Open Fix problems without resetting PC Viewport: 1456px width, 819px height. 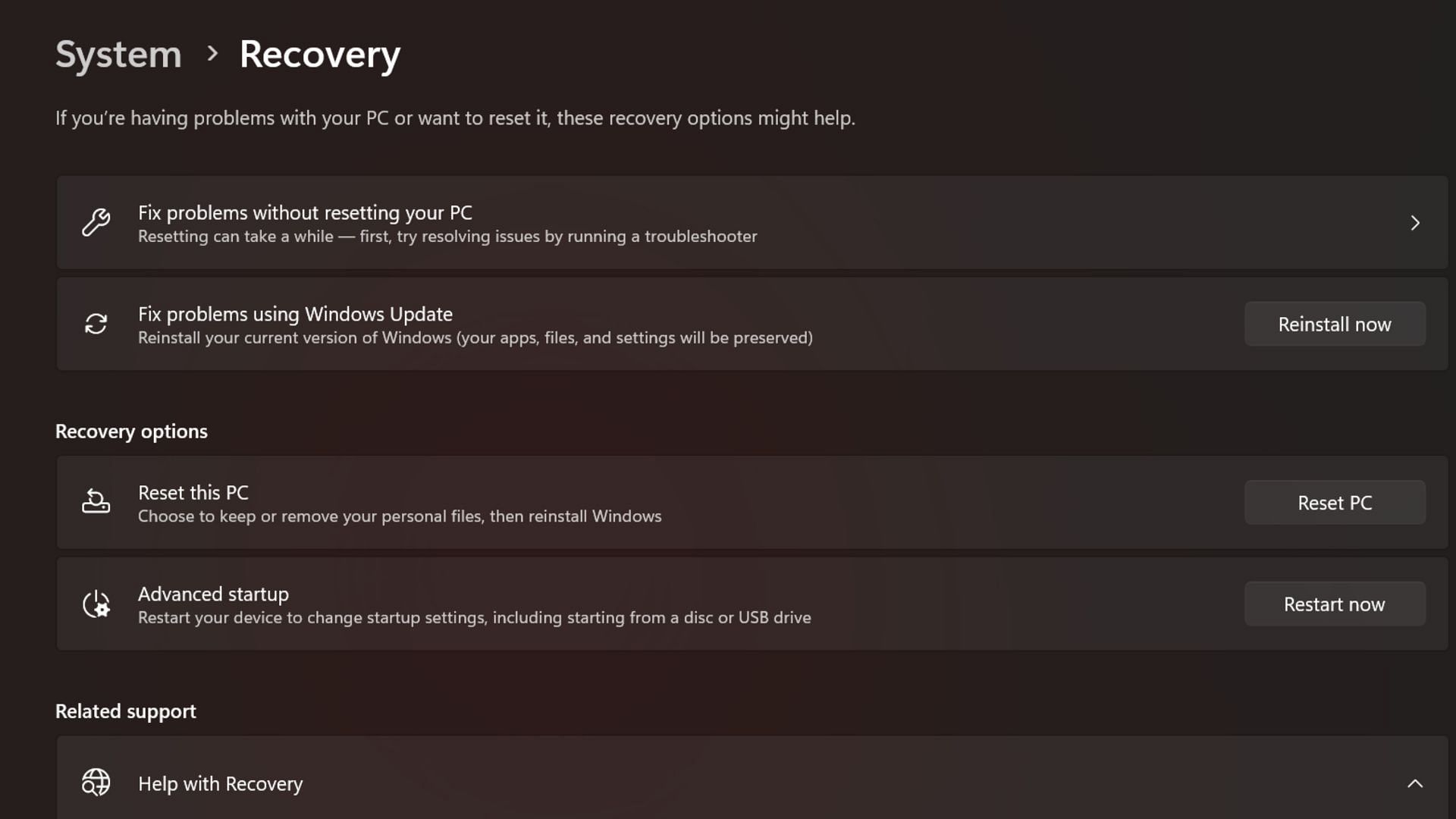pos(746,222)
